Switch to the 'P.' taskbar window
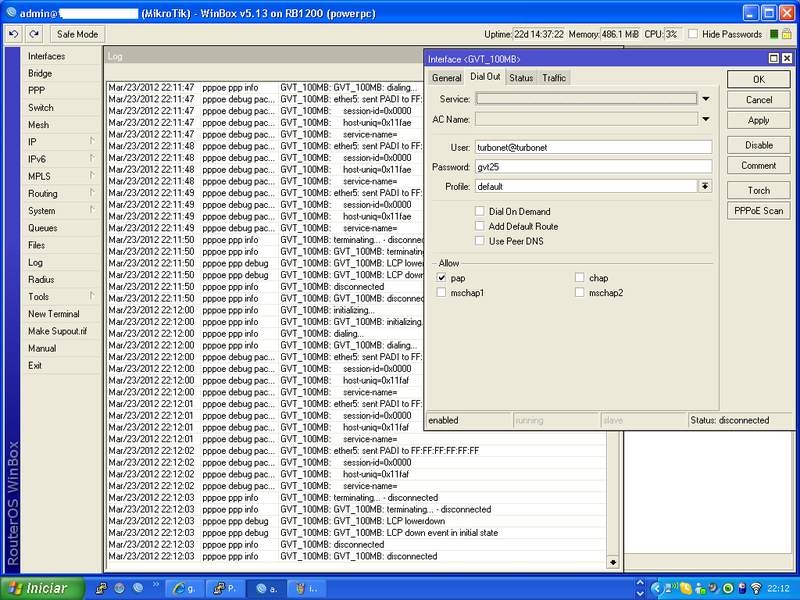 (226, 588)
